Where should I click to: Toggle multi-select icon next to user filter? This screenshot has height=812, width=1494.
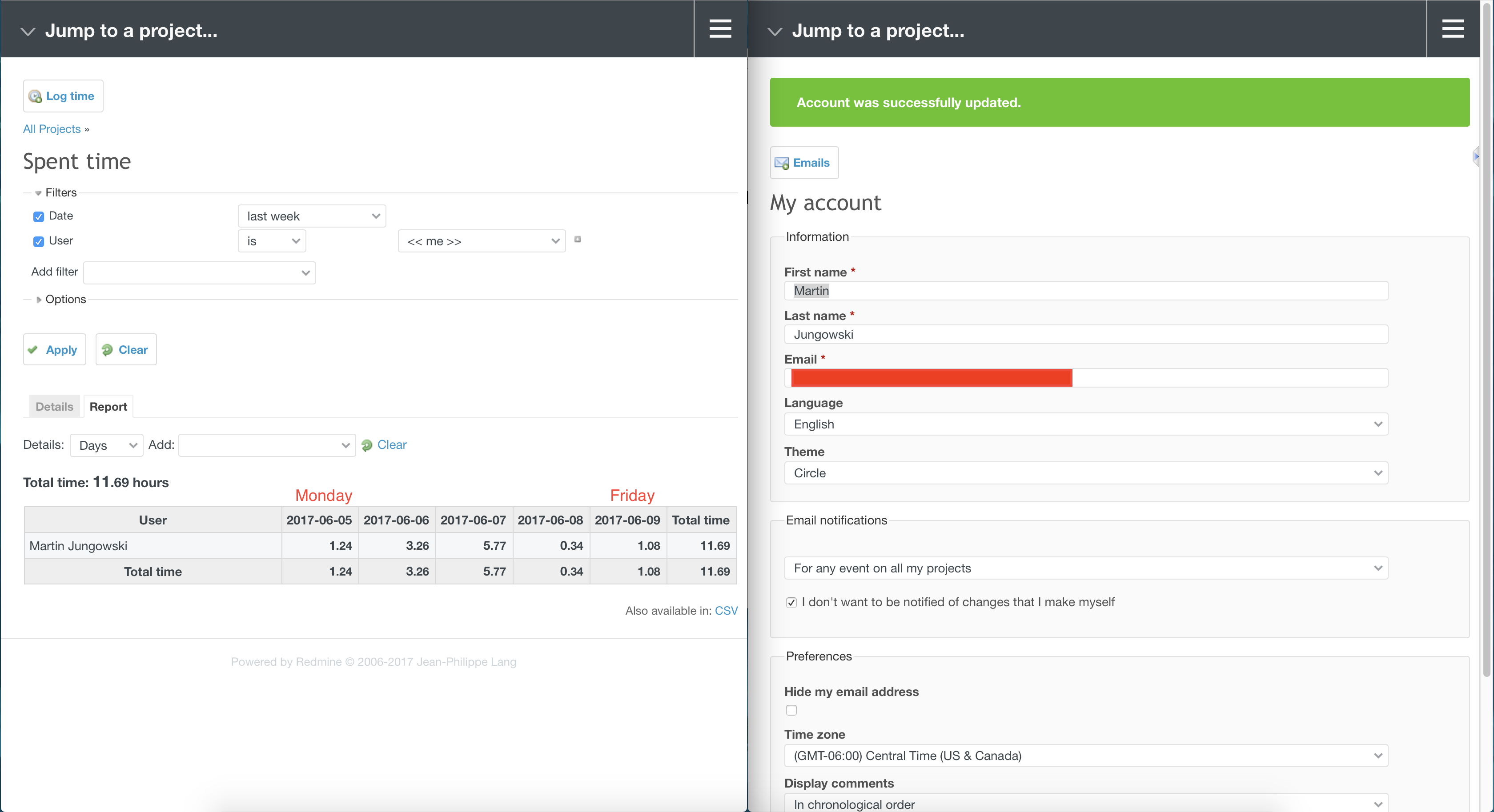click(x=578, y=239)
